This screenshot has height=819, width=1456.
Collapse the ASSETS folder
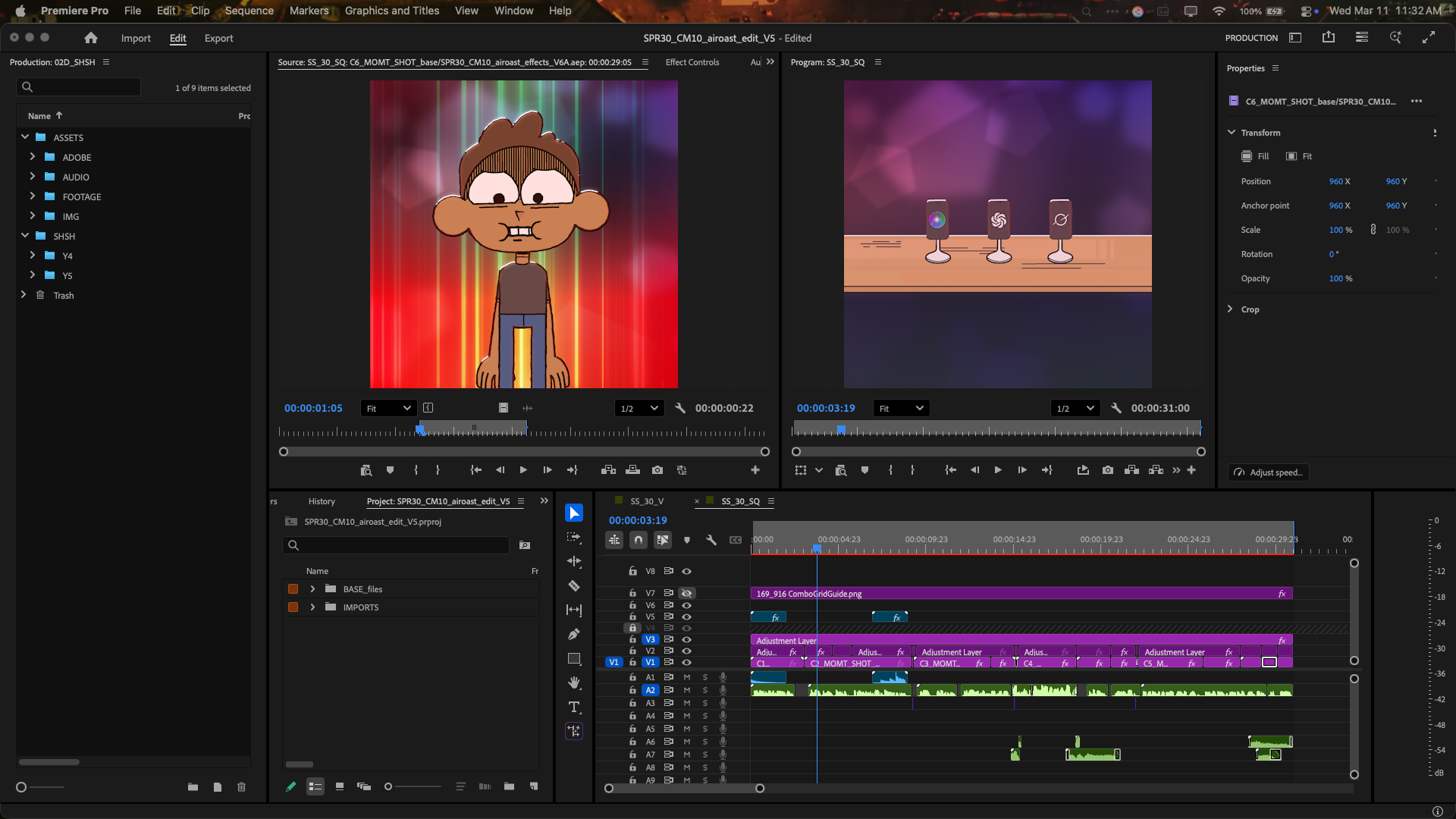point(25,137)
